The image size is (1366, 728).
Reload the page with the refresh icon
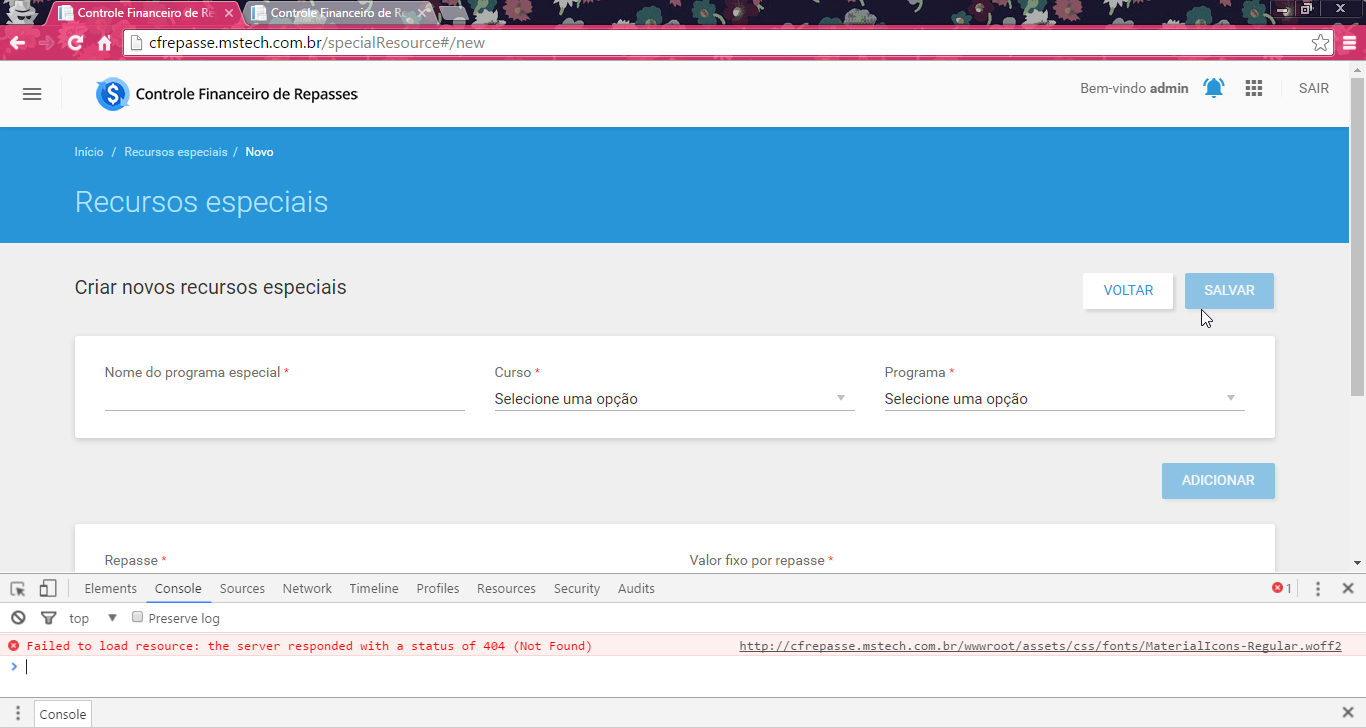point(76,43)
